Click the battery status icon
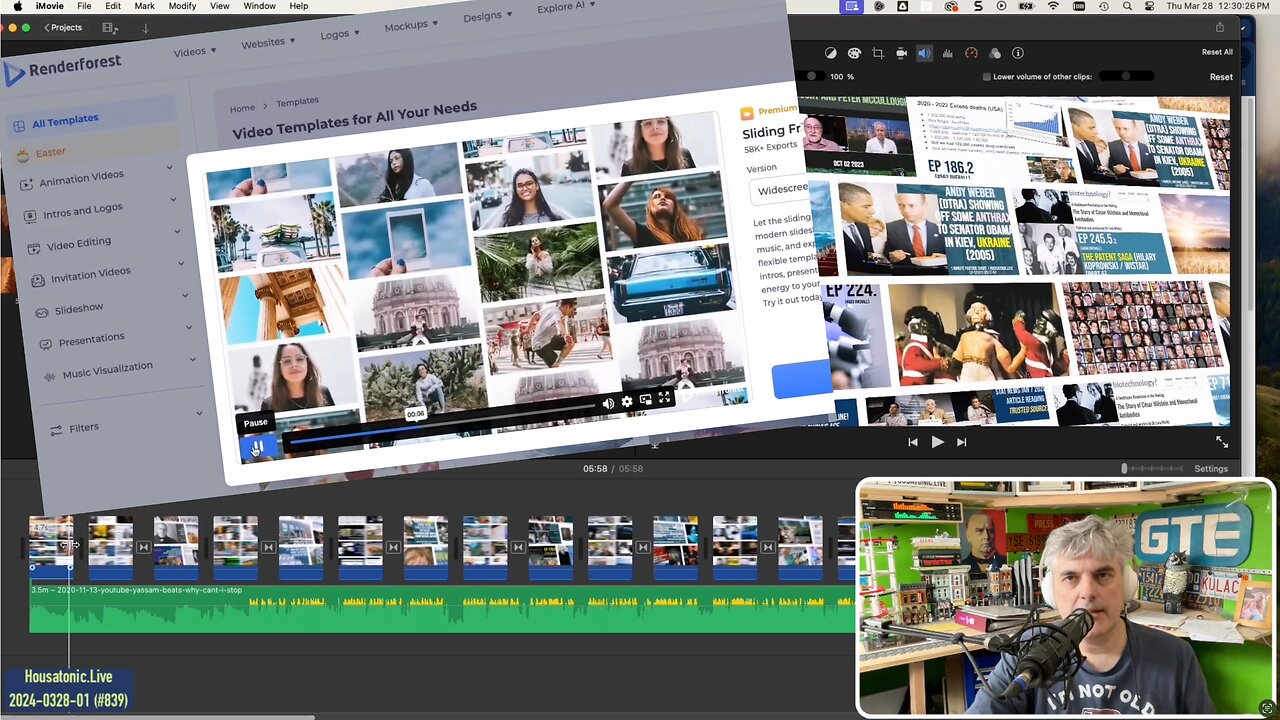Image resolution: width=1280 pixels, height=720 pixels. [1028, 6]
